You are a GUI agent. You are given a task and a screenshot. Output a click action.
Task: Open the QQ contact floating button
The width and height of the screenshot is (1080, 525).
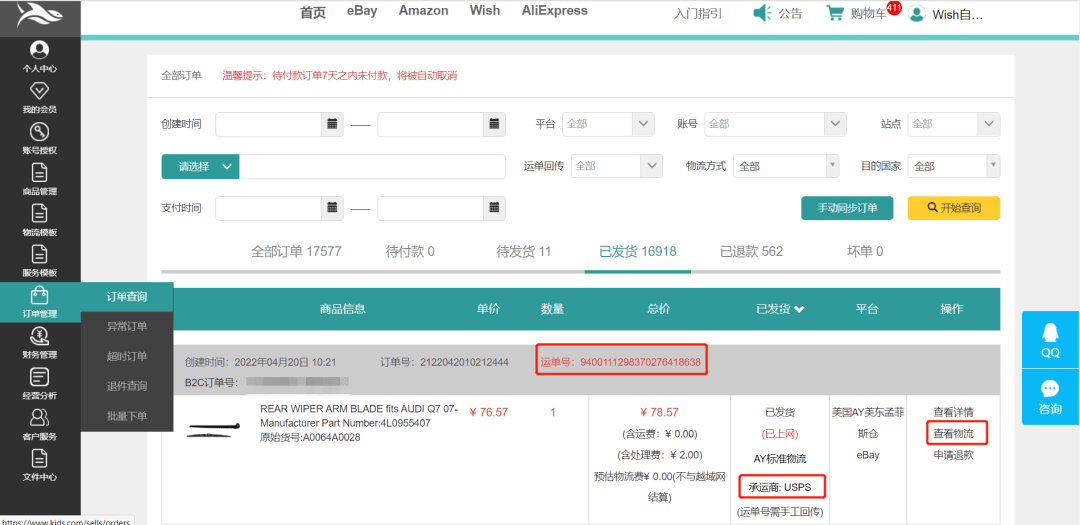[x=1050, y=340]
